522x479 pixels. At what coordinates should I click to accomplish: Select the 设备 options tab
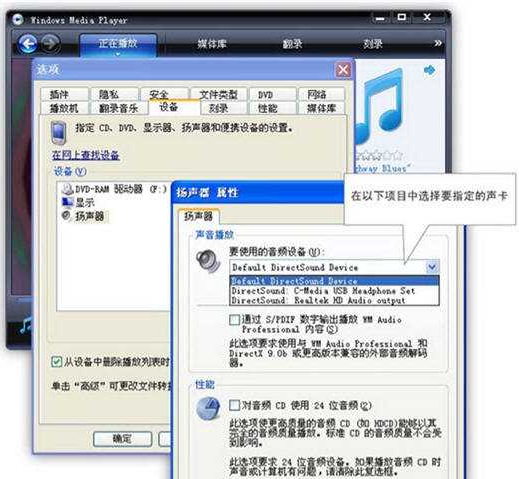174,107
